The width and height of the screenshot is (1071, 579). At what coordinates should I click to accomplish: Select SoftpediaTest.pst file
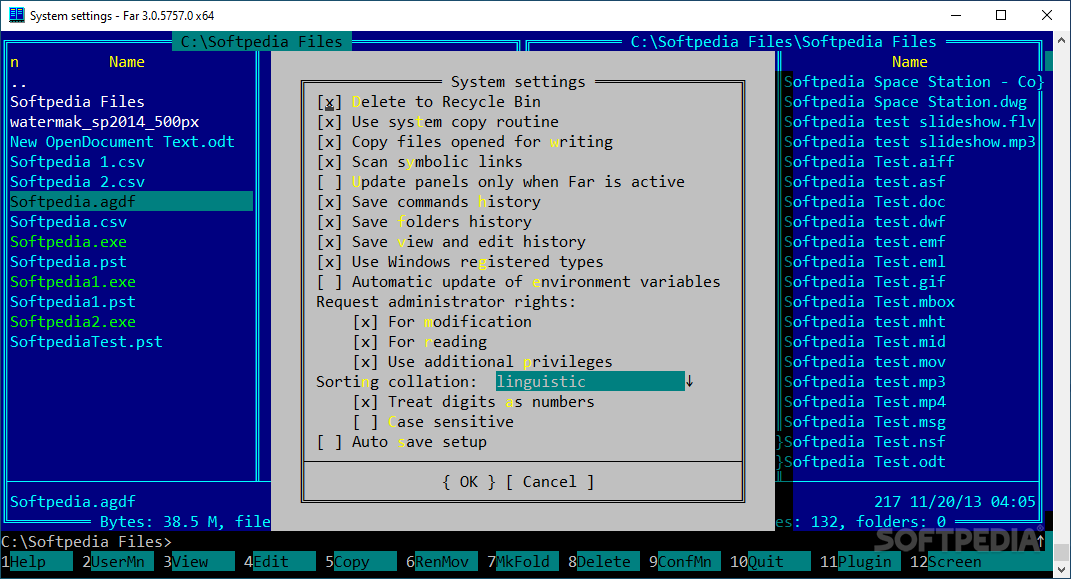(x=86, y=341)
